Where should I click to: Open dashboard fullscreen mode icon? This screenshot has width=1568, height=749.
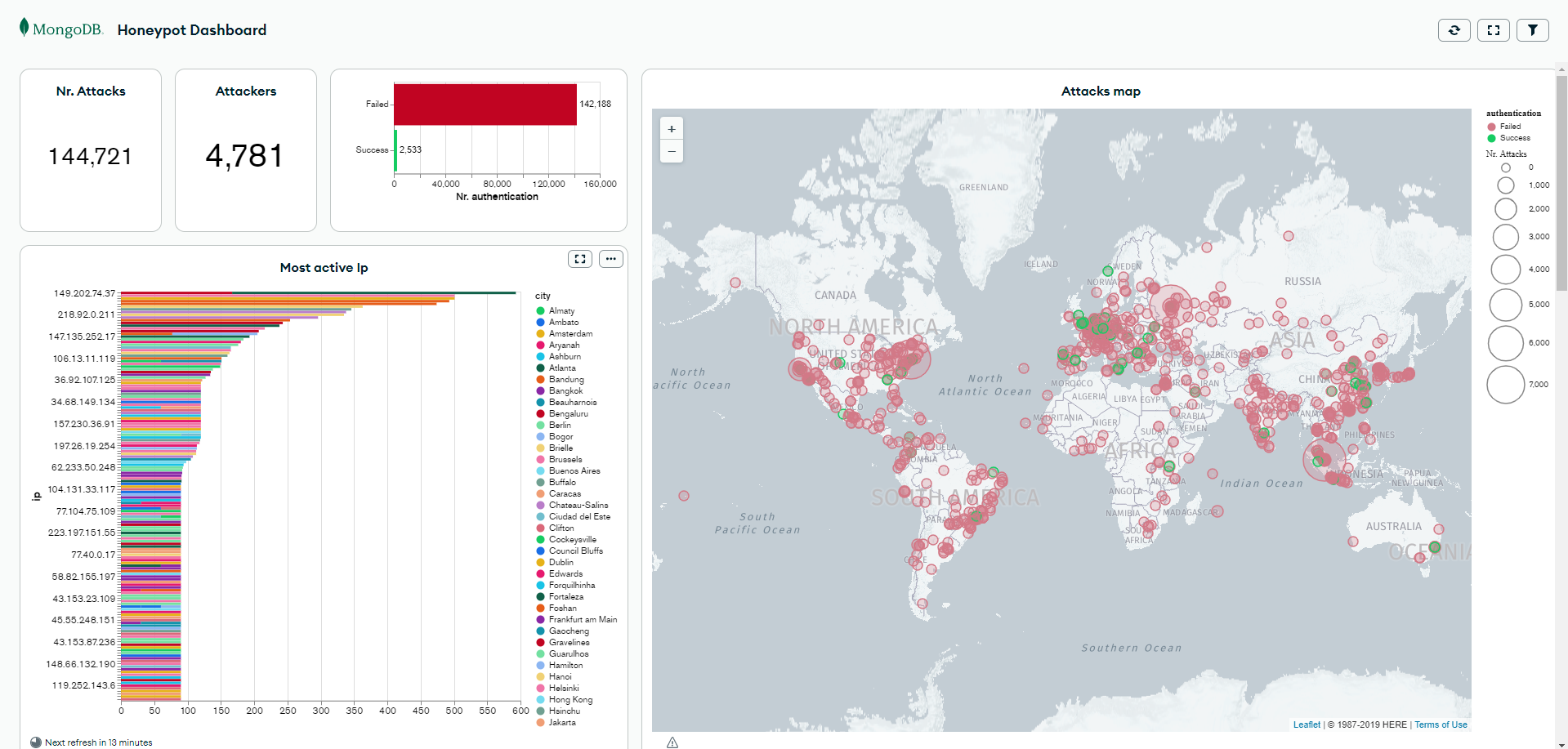click(1493, 30)
